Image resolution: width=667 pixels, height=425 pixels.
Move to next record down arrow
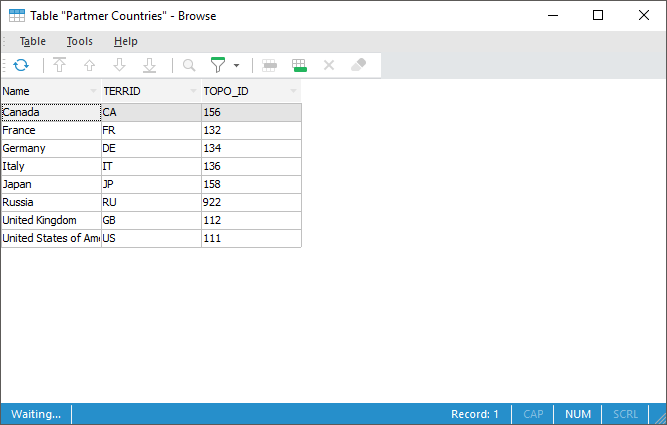120,66
